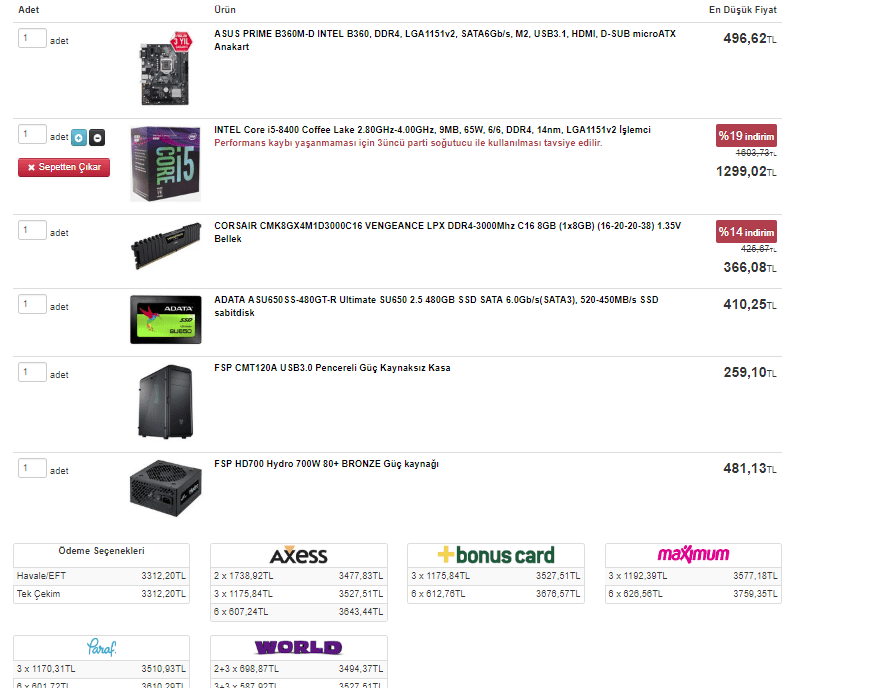Open INTEL Core i5-8400 product title link
This screenshot has height=688, width=870.
click(432, 130)
